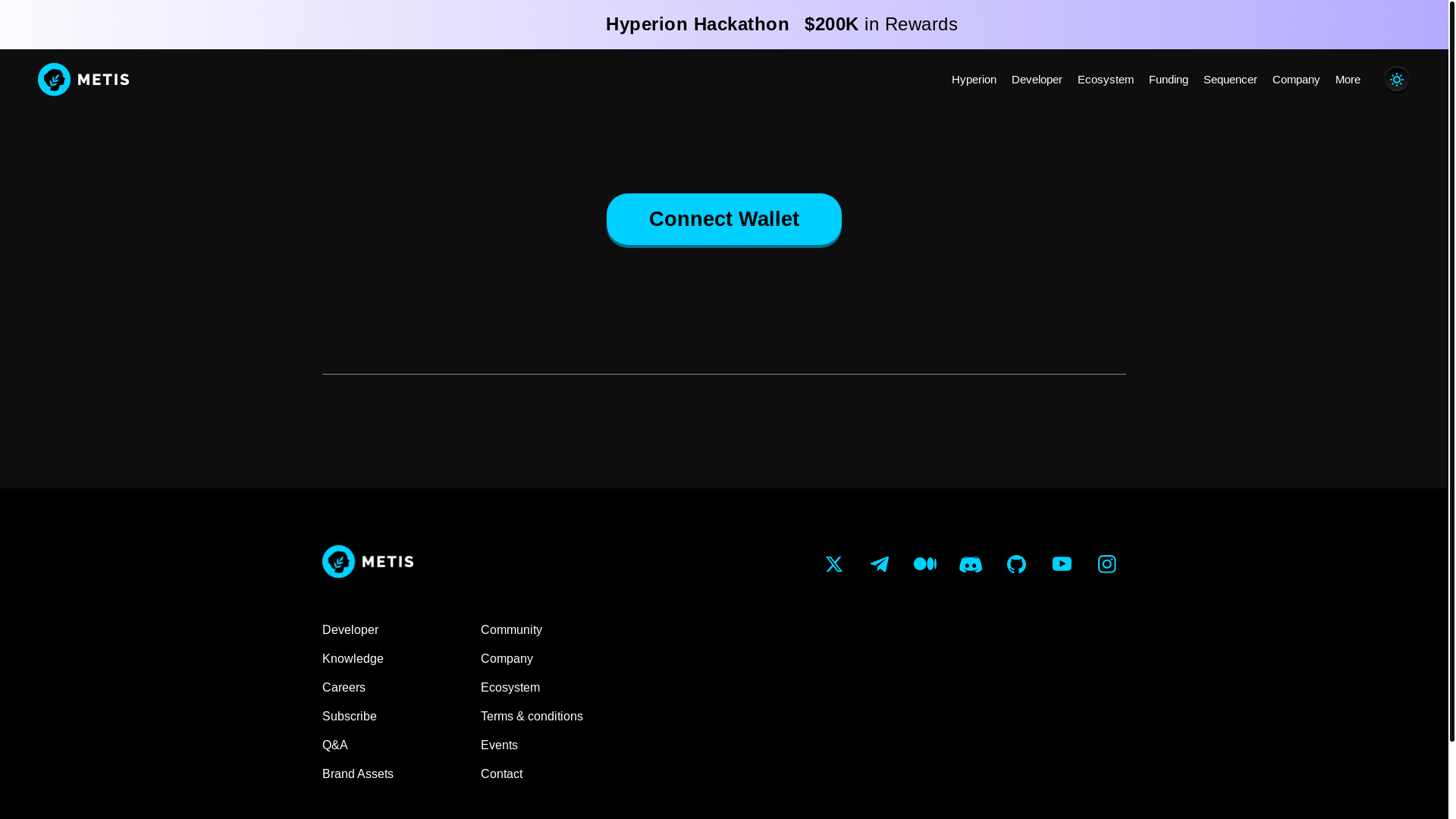
Task: Toggle light/dark theme sun button
Action: click(x=1396, y=80)
